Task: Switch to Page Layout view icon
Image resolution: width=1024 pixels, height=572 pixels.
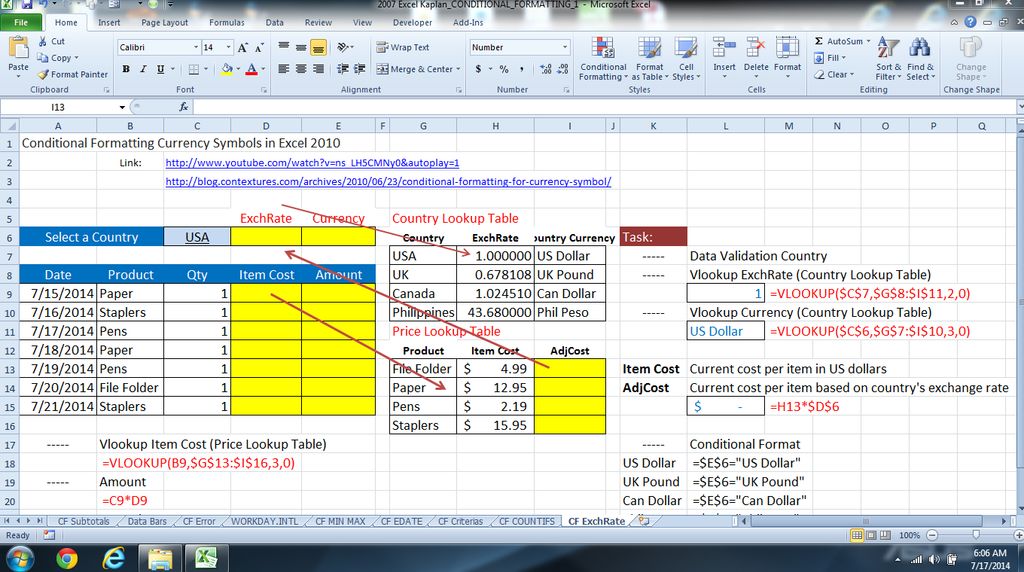Action: (871, 535)
